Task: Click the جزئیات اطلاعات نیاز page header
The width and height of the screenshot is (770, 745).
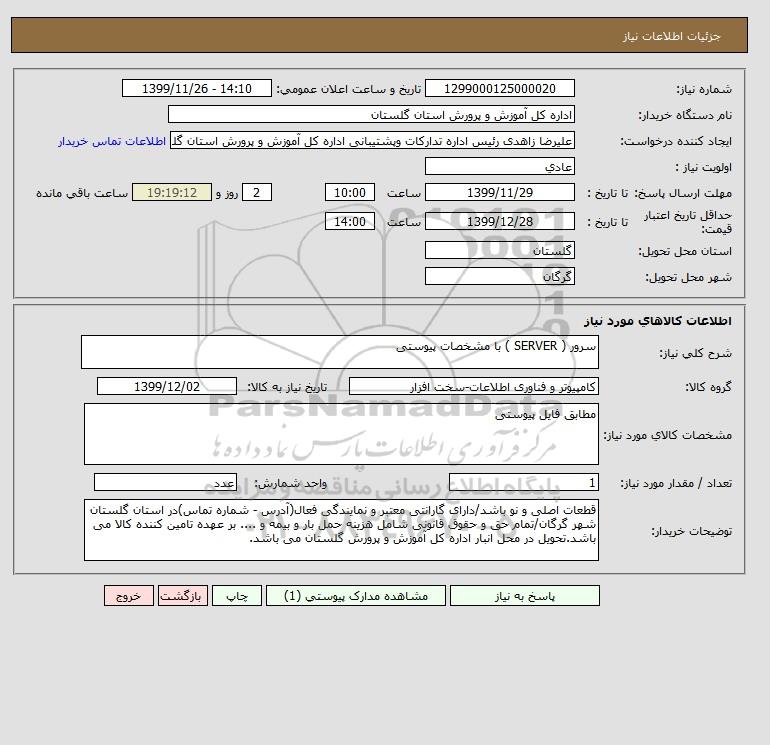Action: pos(671,36)
